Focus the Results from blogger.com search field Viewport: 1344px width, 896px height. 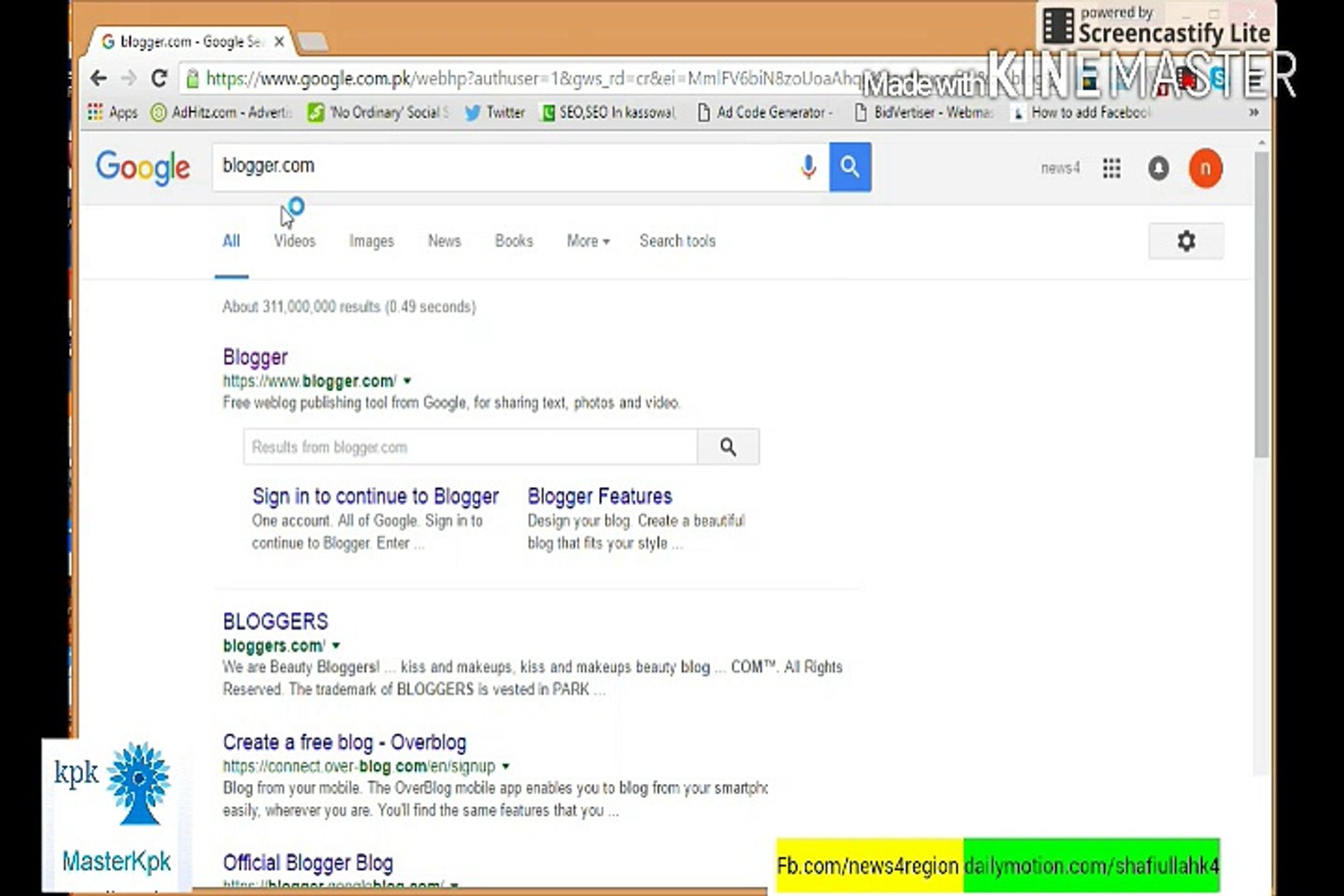pyautogui.click(x=470, y=447)
